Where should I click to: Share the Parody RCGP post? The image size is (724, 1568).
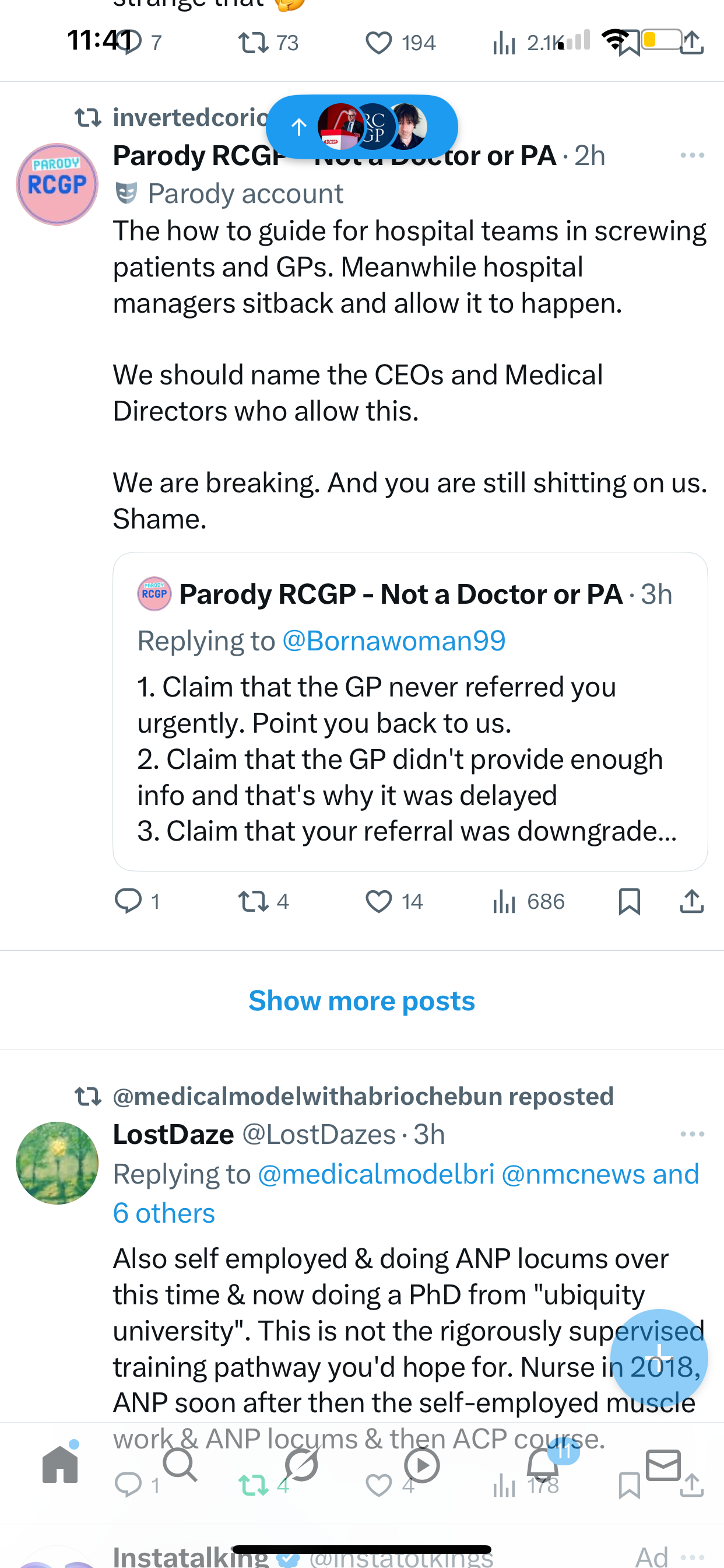pos(692,901)
